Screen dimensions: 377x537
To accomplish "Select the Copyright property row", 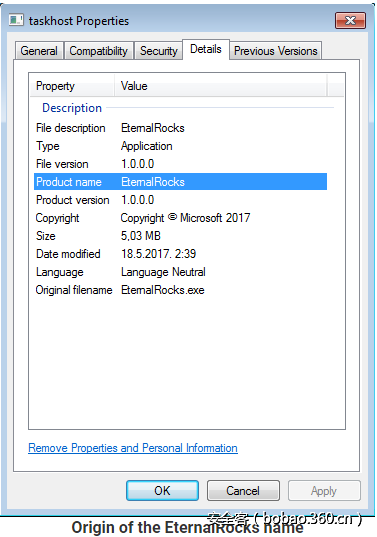I will pyautogui.click(x=180, y=218).
